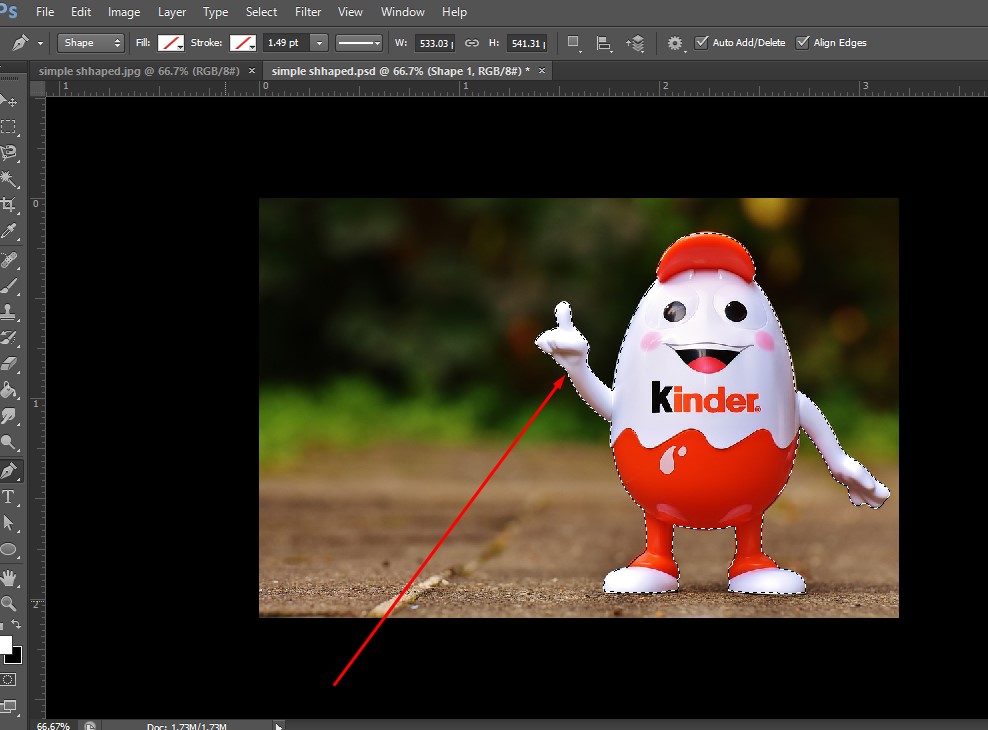Select the History Brush tool
This screenshot has width=988, height=730.
pos(9,338)
